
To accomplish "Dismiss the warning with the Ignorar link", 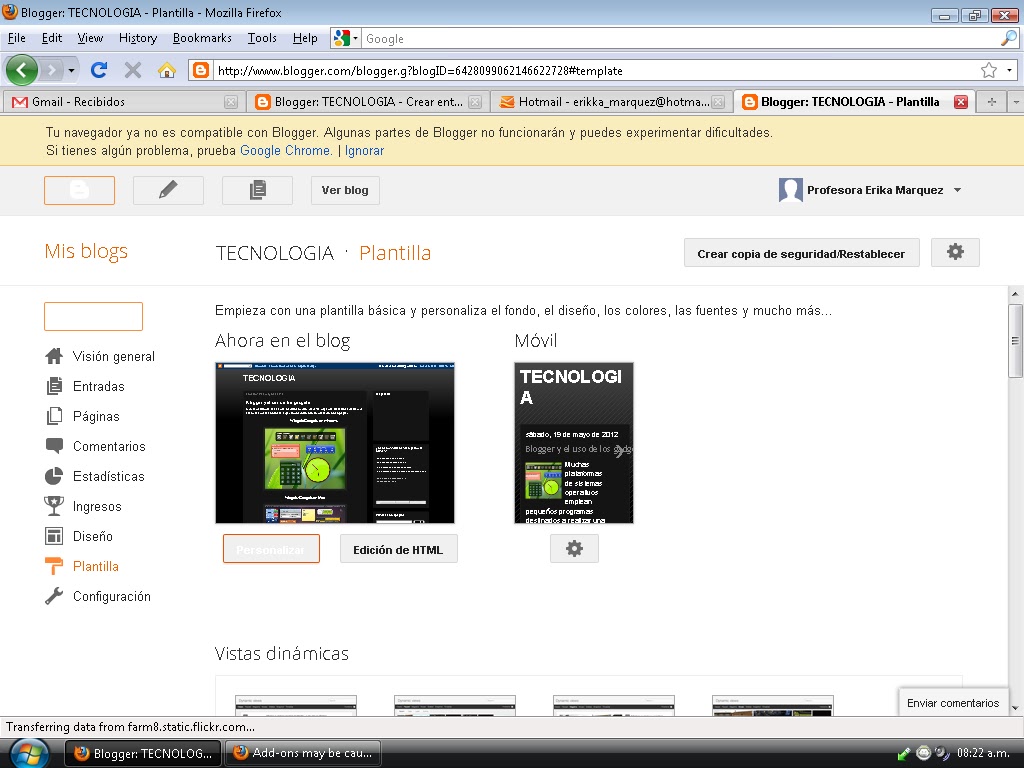I will pyautogui.click(x=364, y=150).
